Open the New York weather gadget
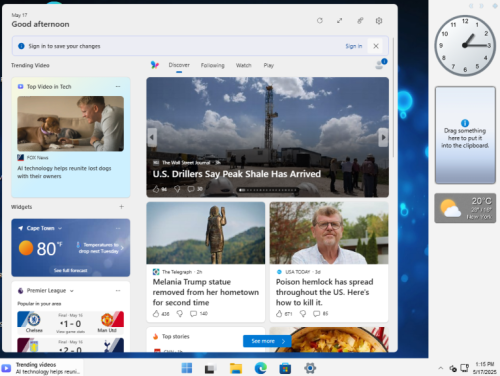The height and width of the screenshot is (376, 500). tap(465, 208)
